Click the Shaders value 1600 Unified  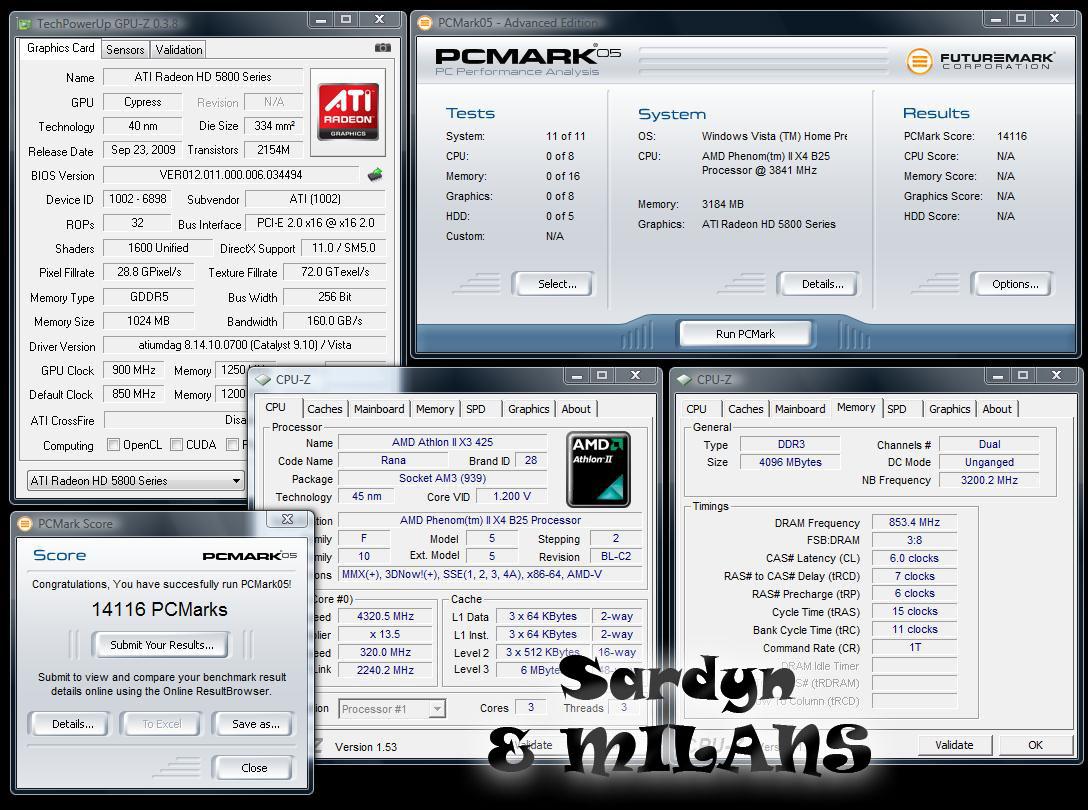pyautogui.click(x=158, y=248)
